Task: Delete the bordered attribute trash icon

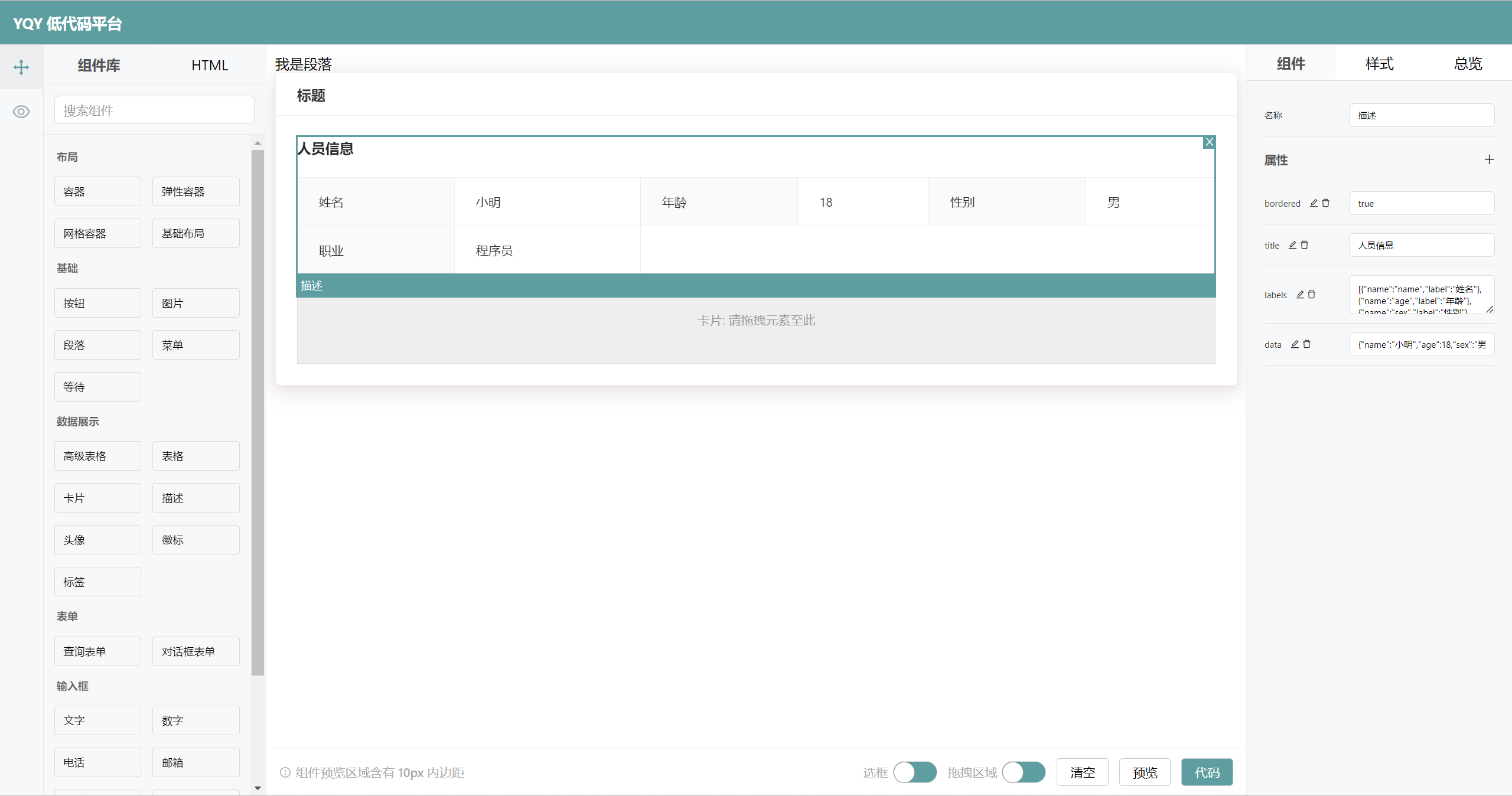Action: click(1325, 203)
